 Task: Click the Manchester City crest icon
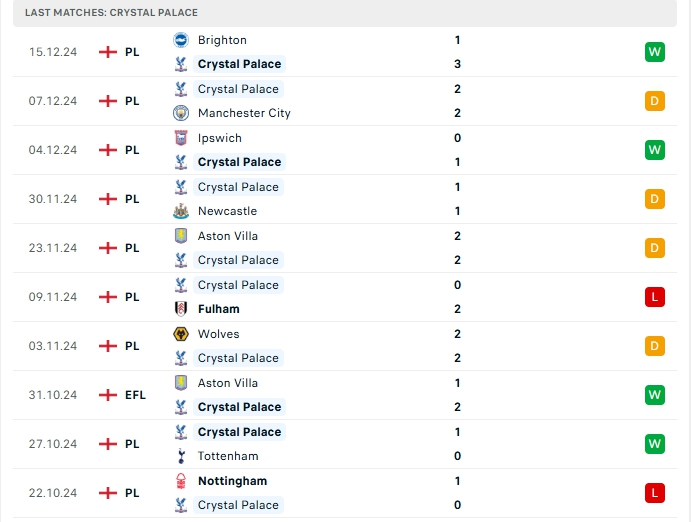(181, 113)
